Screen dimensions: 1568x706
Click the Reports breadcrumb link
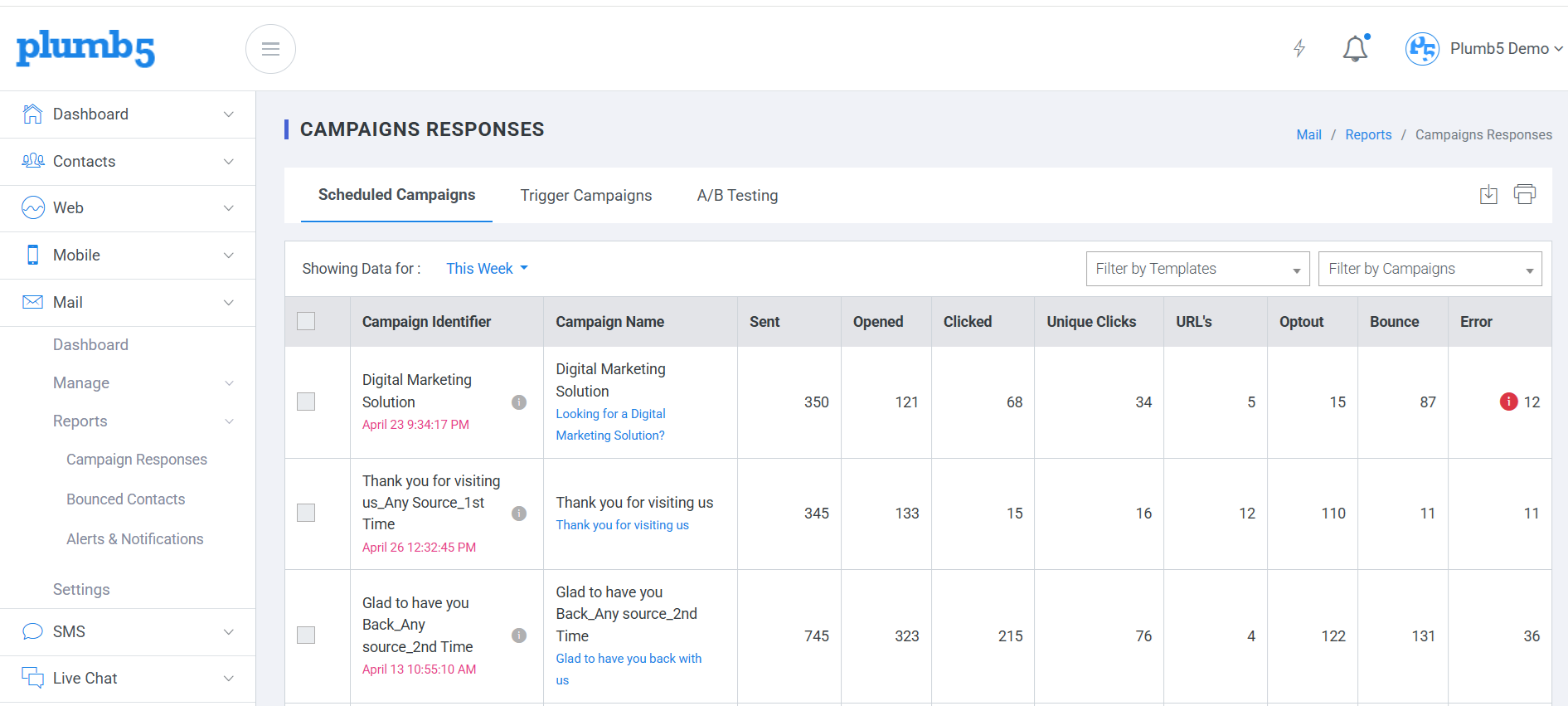(x=1368, y=134)
